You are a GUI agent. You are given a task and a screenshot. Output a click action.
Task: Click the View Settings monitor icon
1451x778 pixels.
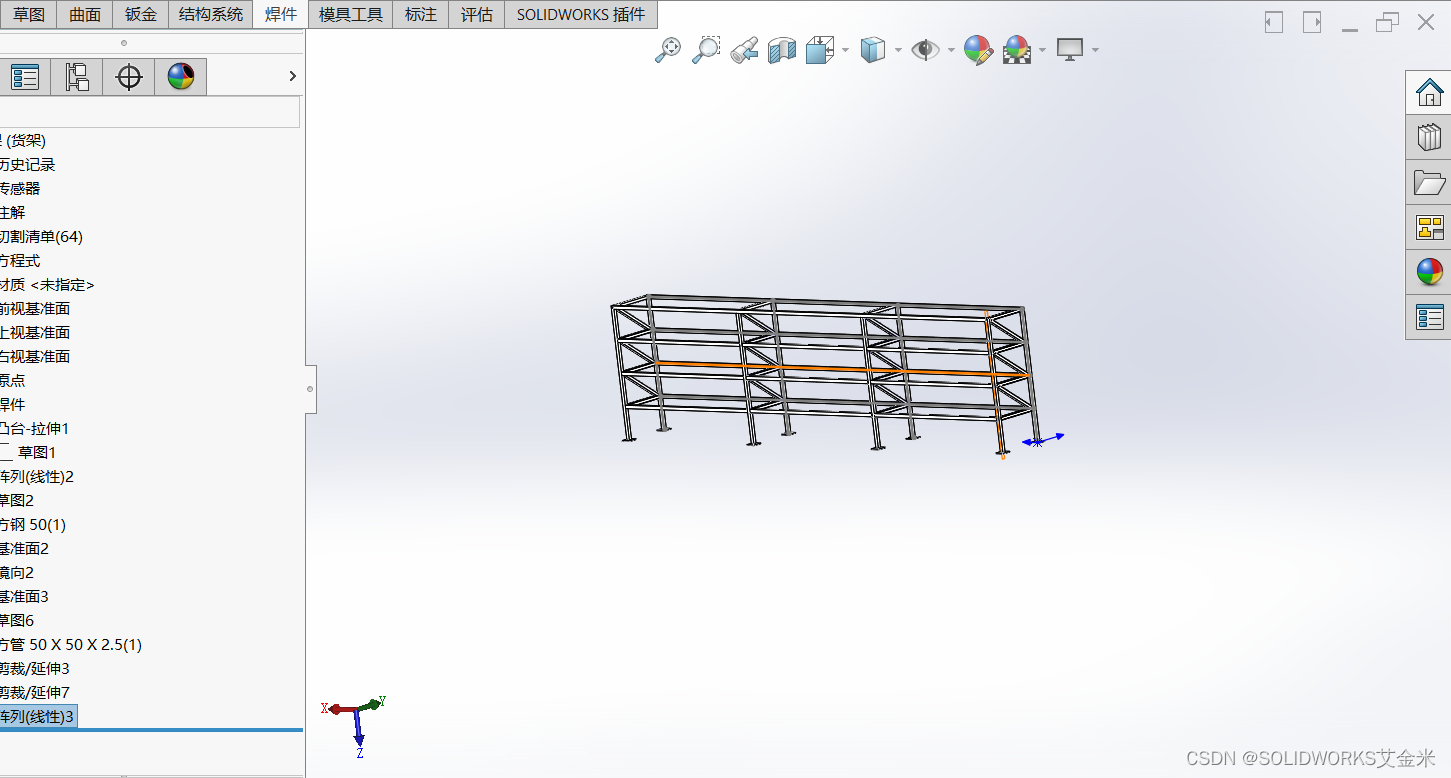(x=1070, y=50)
